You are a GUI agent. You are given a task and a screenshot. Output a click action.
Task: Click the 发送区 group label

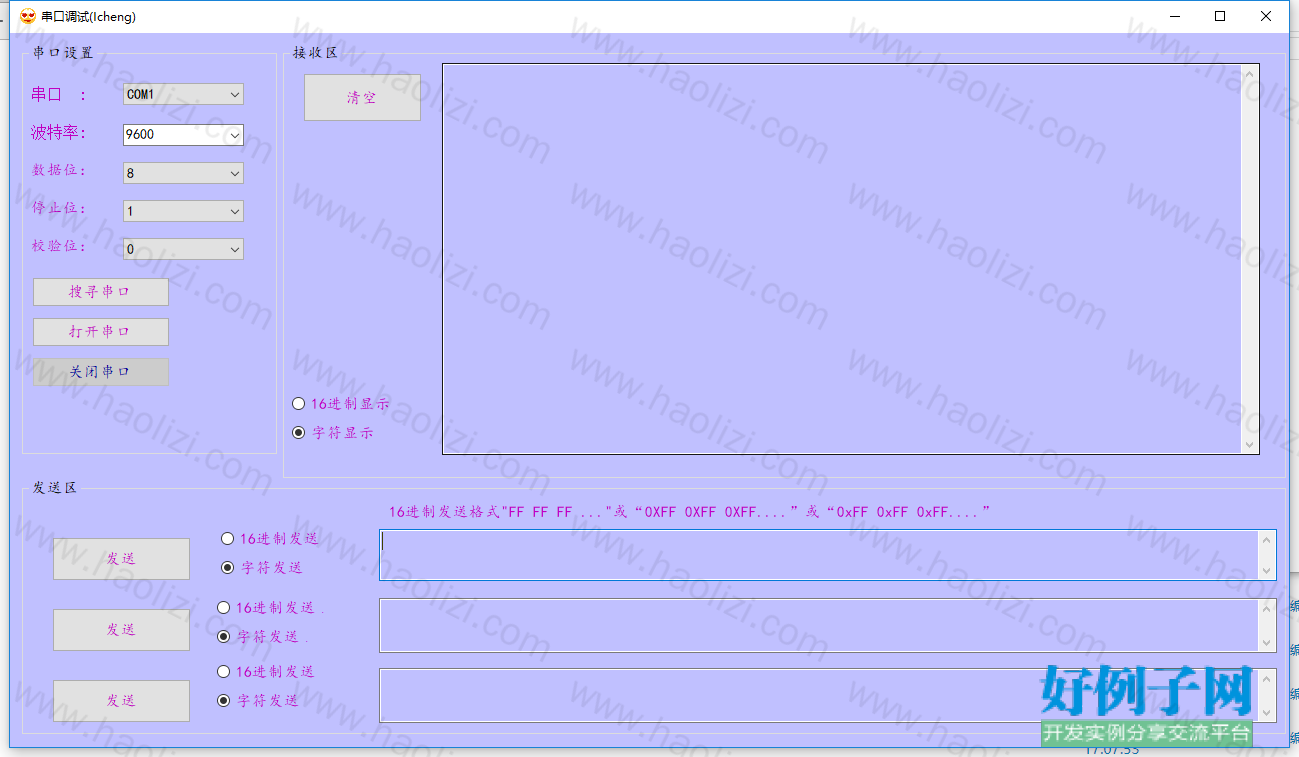[55, 488]
